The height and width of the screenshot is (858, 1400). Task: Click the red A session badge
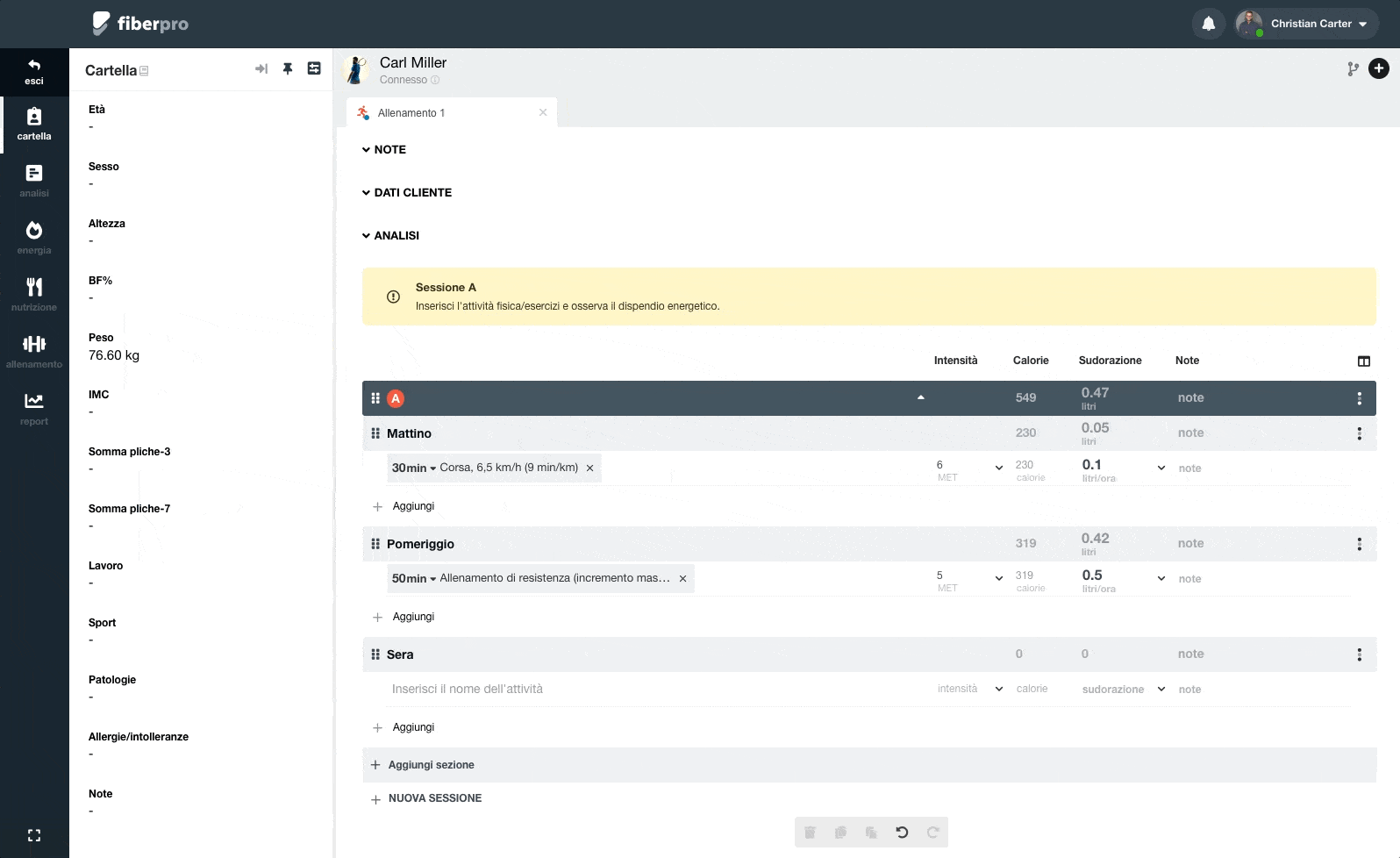point(396,398)
